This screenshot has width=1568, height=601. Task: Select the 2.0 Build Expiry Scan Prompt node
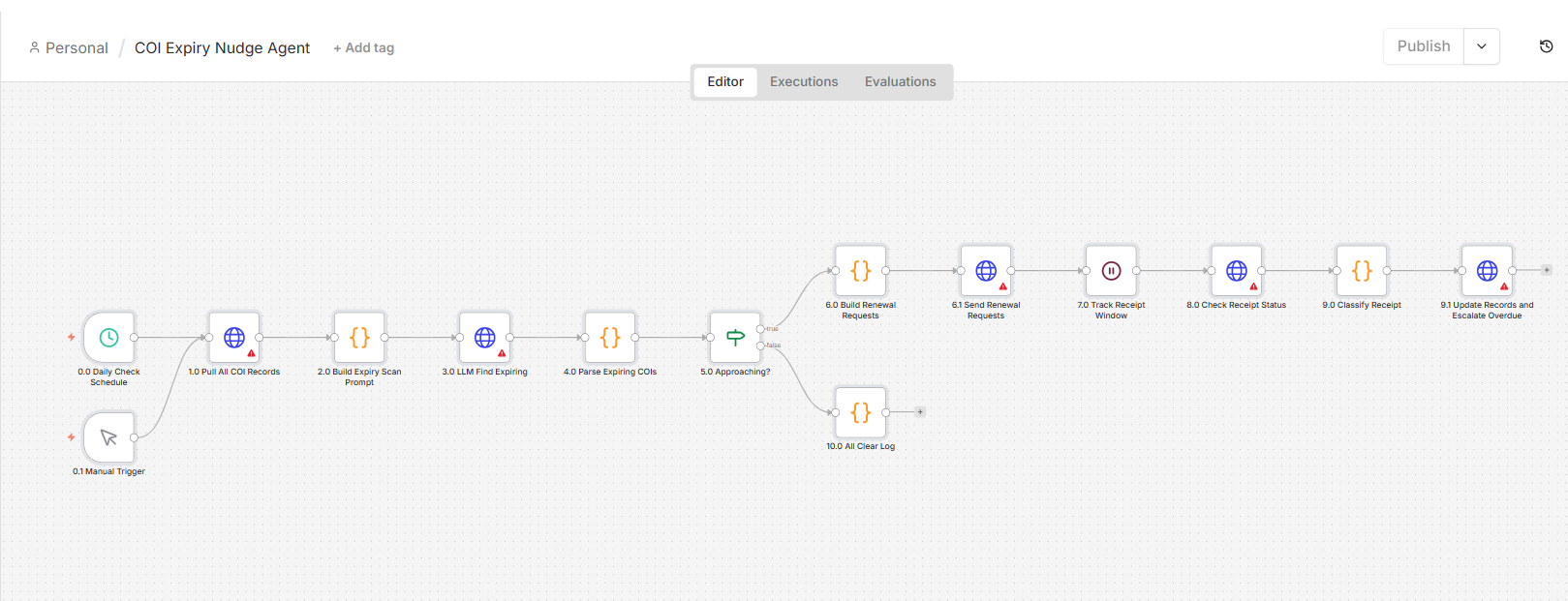[359, 338]
